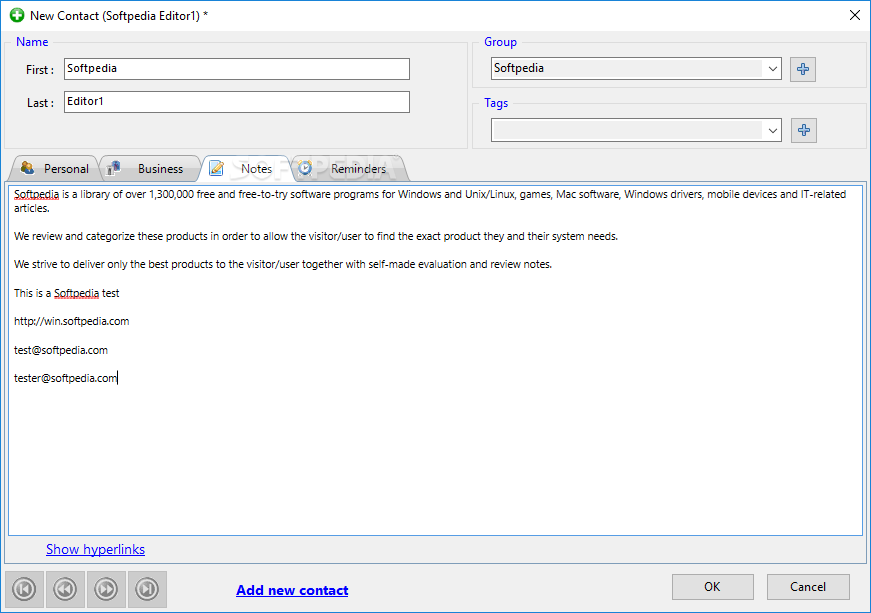Click the add new tag plus icon

[x=803, y=130]
